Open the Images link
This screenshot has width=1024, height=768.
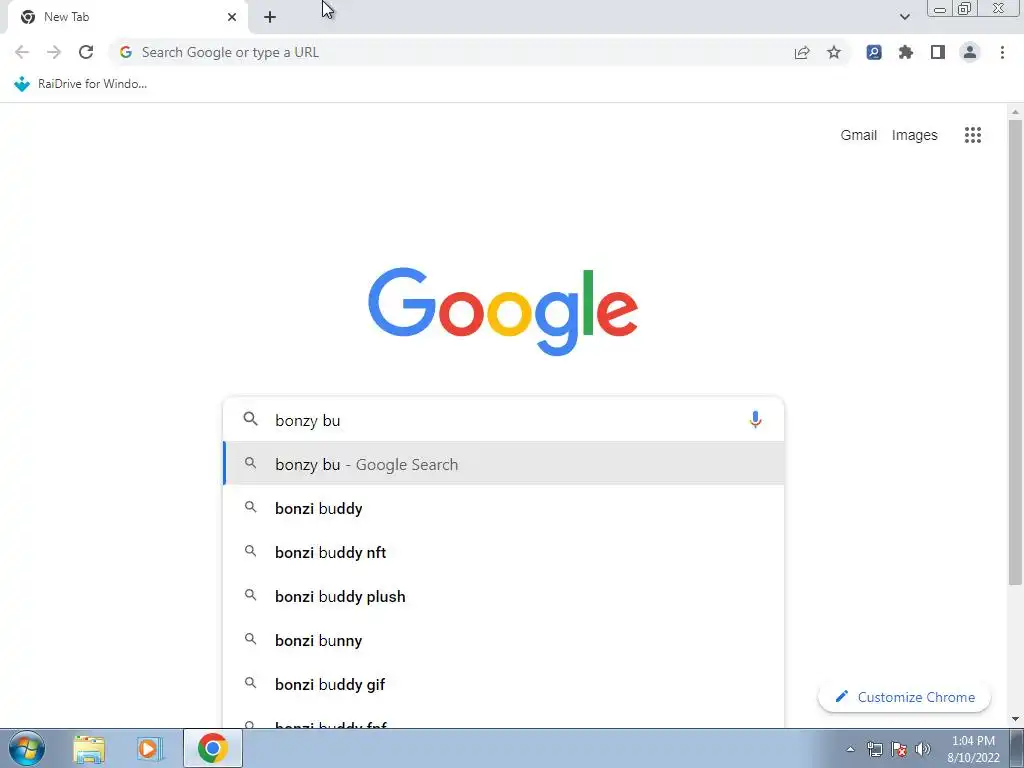tap(914, 135)
